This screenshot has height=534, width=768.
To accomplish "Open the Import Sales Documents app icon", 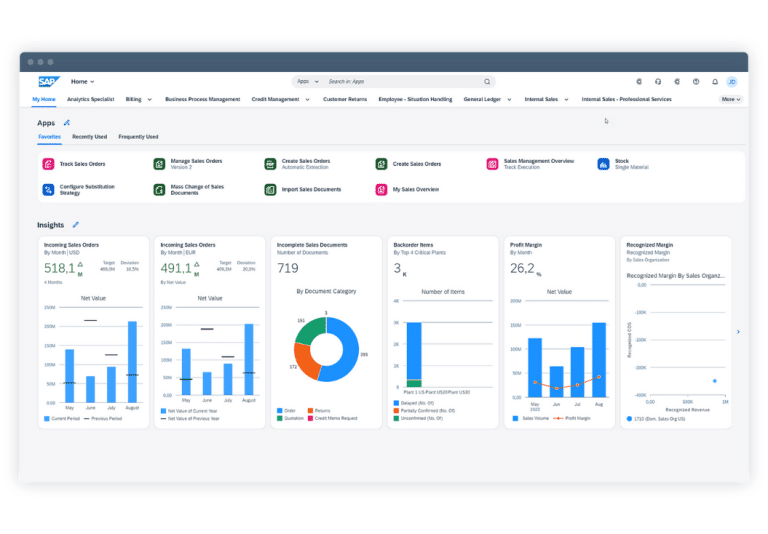I will pos(270,189).
